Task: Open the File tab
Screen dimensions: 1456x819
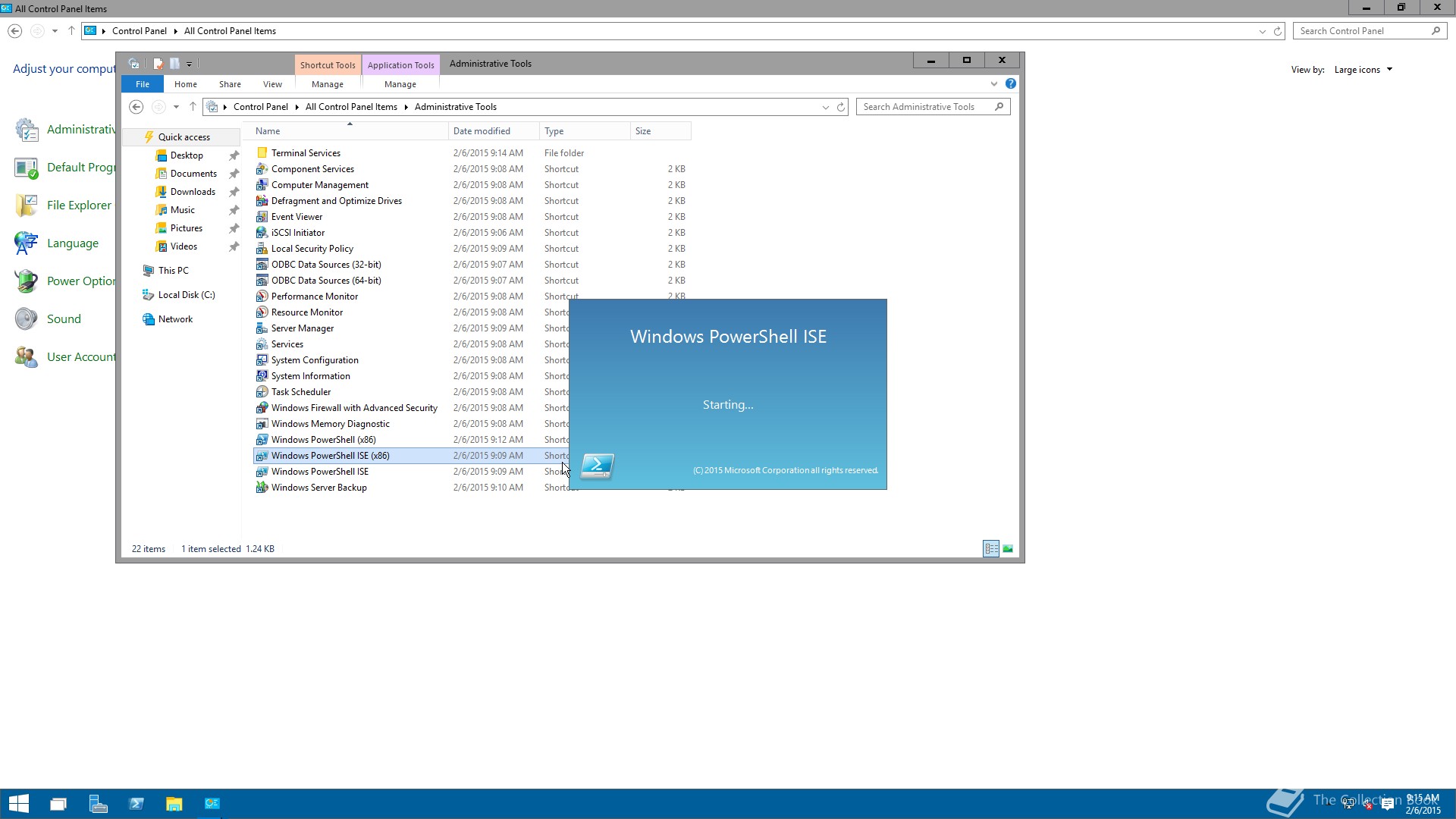Action: point(143,84)
